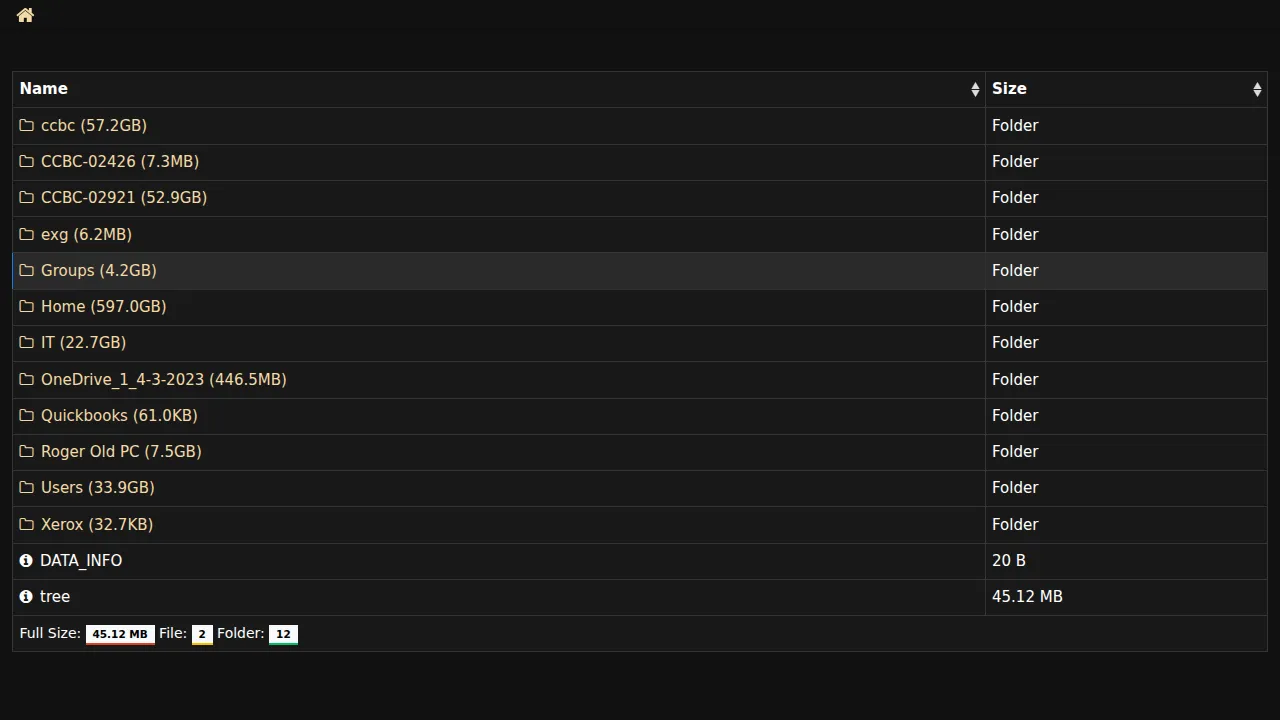Viewport: 1280px width, 720px height.
Task: Click the folder icon beside IT
Action: 27,343
